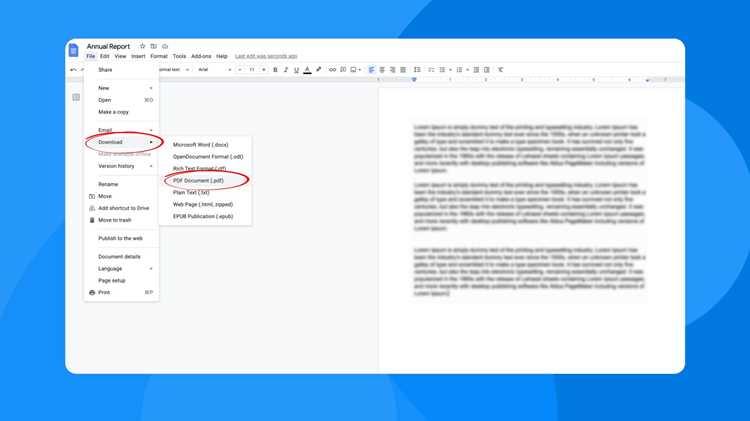Star the Annual Report document
This screenshot has width=750, height=421.
142,46
